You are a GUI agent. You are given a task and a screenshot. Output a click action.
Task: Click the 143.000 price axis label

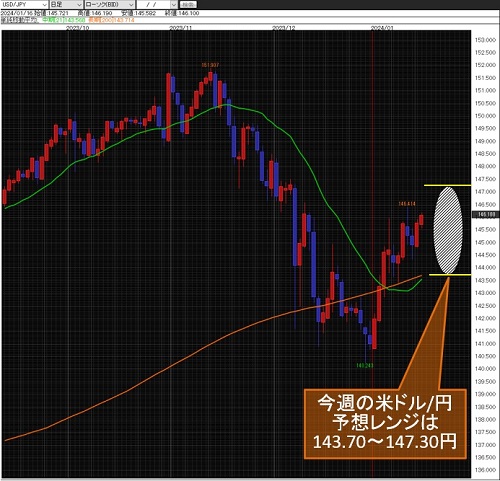485,293
